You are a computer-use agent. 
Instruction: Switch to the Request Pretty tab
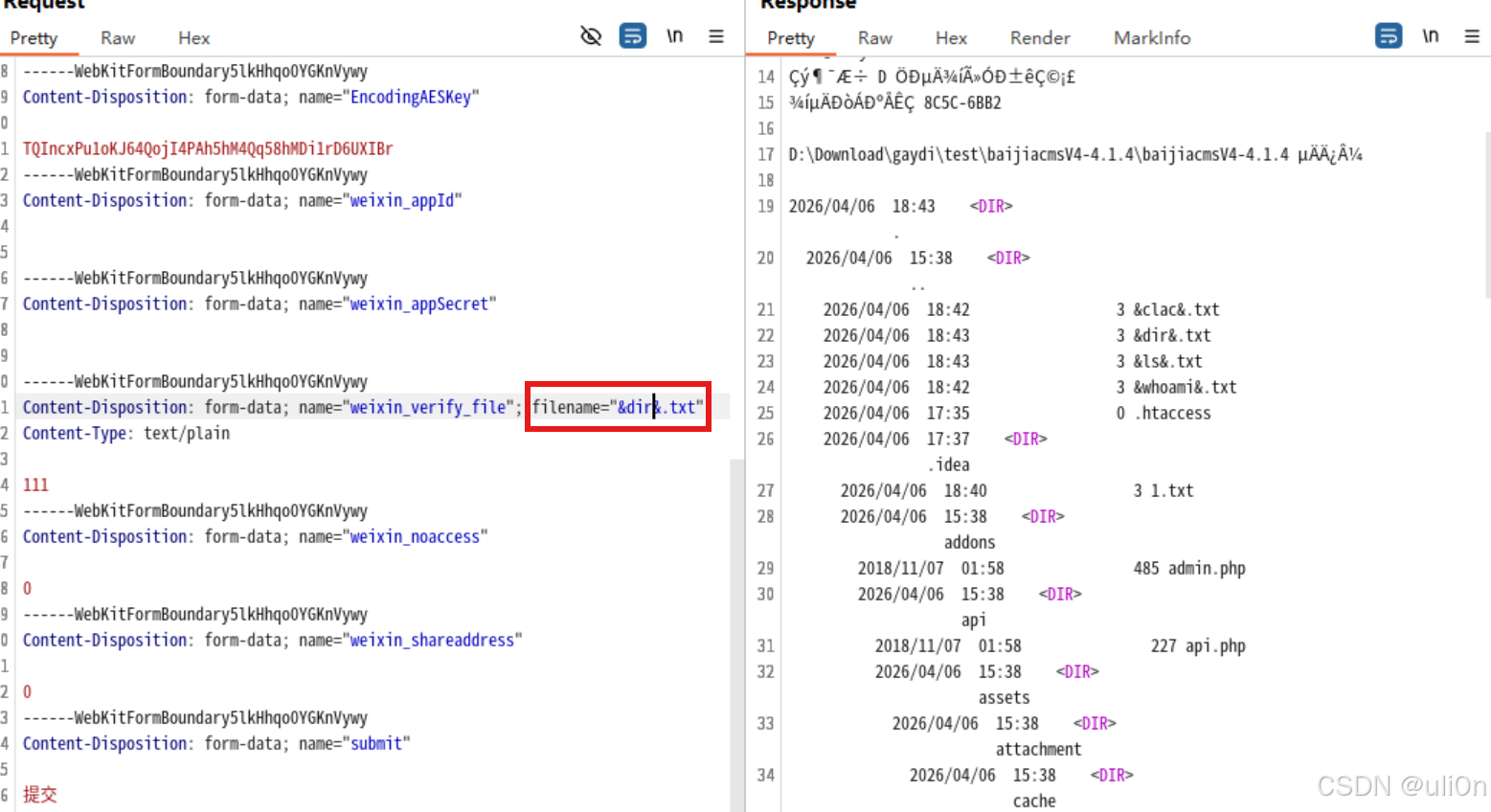34,38
